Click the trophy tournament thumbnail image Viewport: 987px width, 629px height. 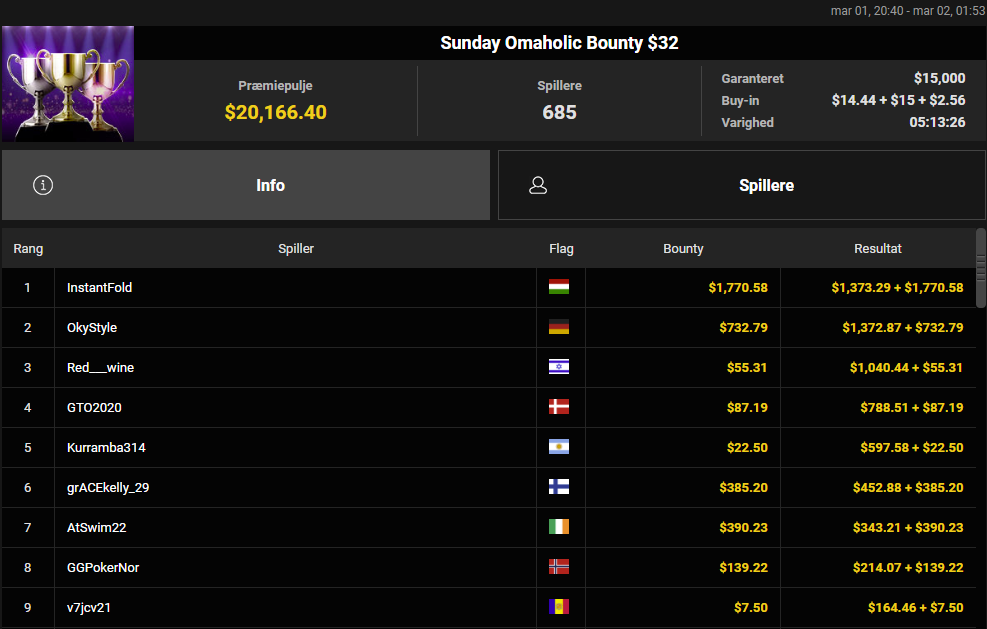pyautogui.click(x=68, y=84)
